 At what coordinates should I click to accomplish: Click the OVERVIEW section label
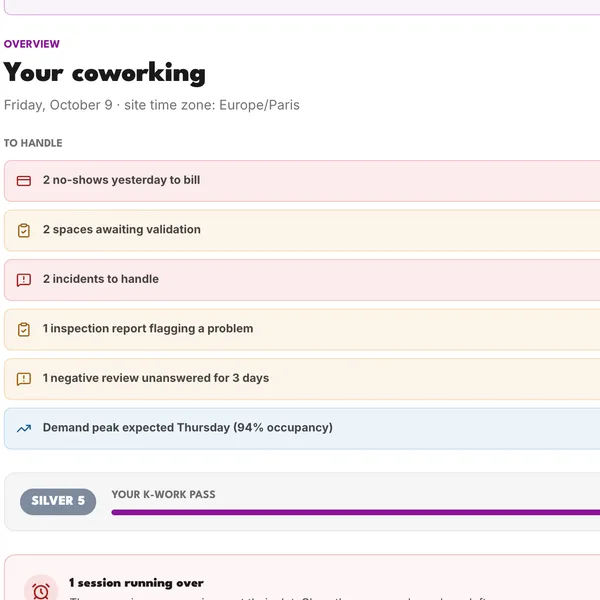[32, 44]
